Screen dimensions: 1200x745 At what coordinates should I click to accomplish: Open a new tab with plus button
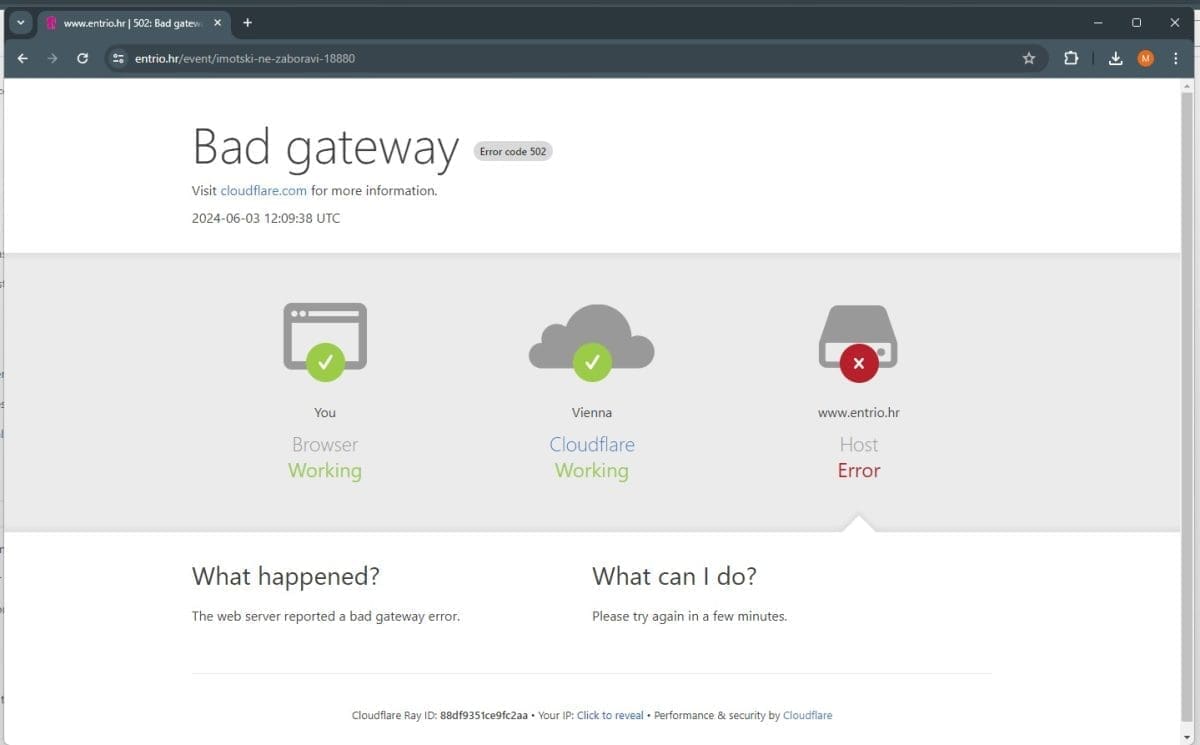pyautogui.click(x=248, y=22)
